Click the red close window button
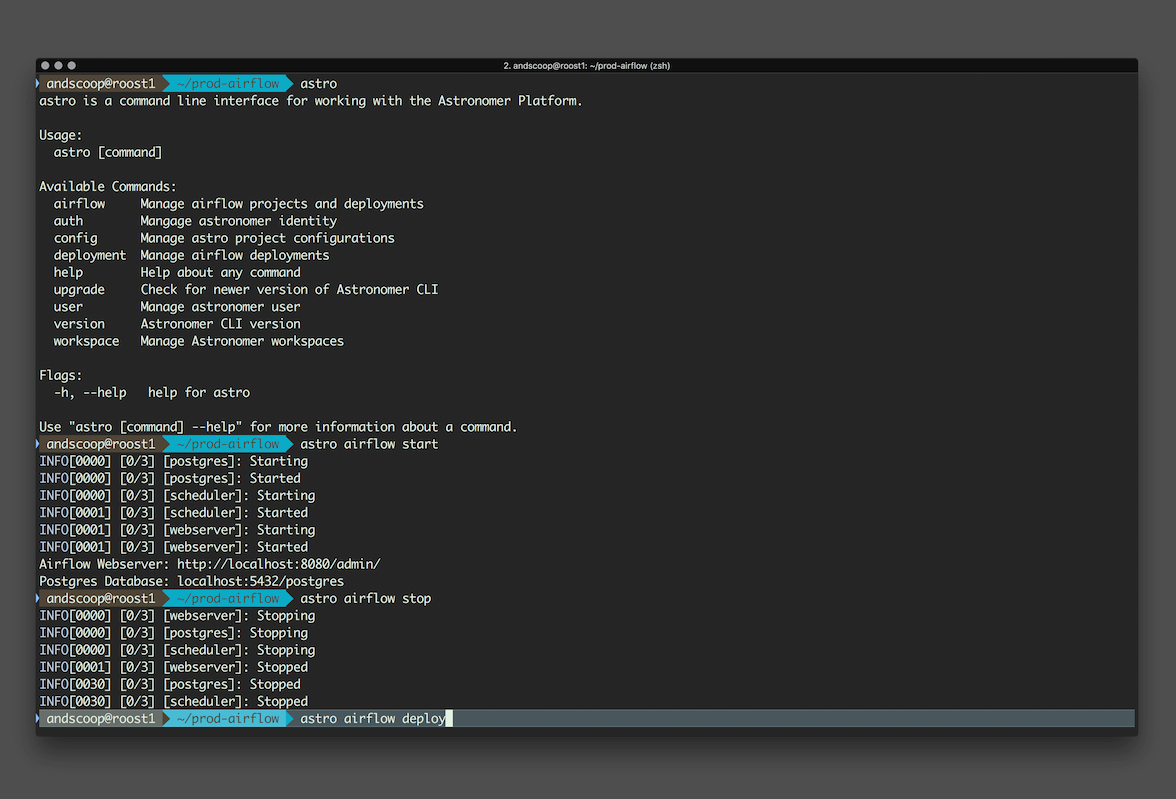Screen dimensions: 1176x799 (x=45, y=66)
